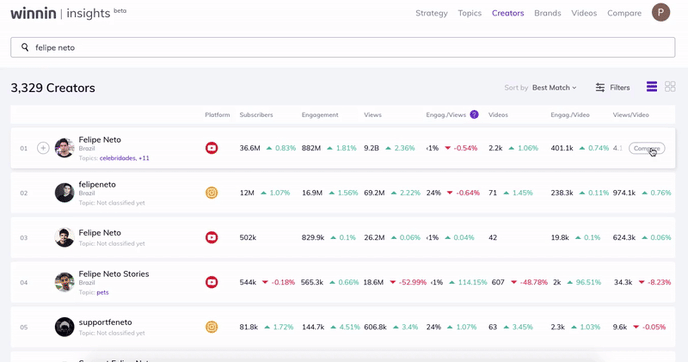The image size is (688, 362).
Task: Click Felipe Neto name in row 01
Action: [100, 140]
